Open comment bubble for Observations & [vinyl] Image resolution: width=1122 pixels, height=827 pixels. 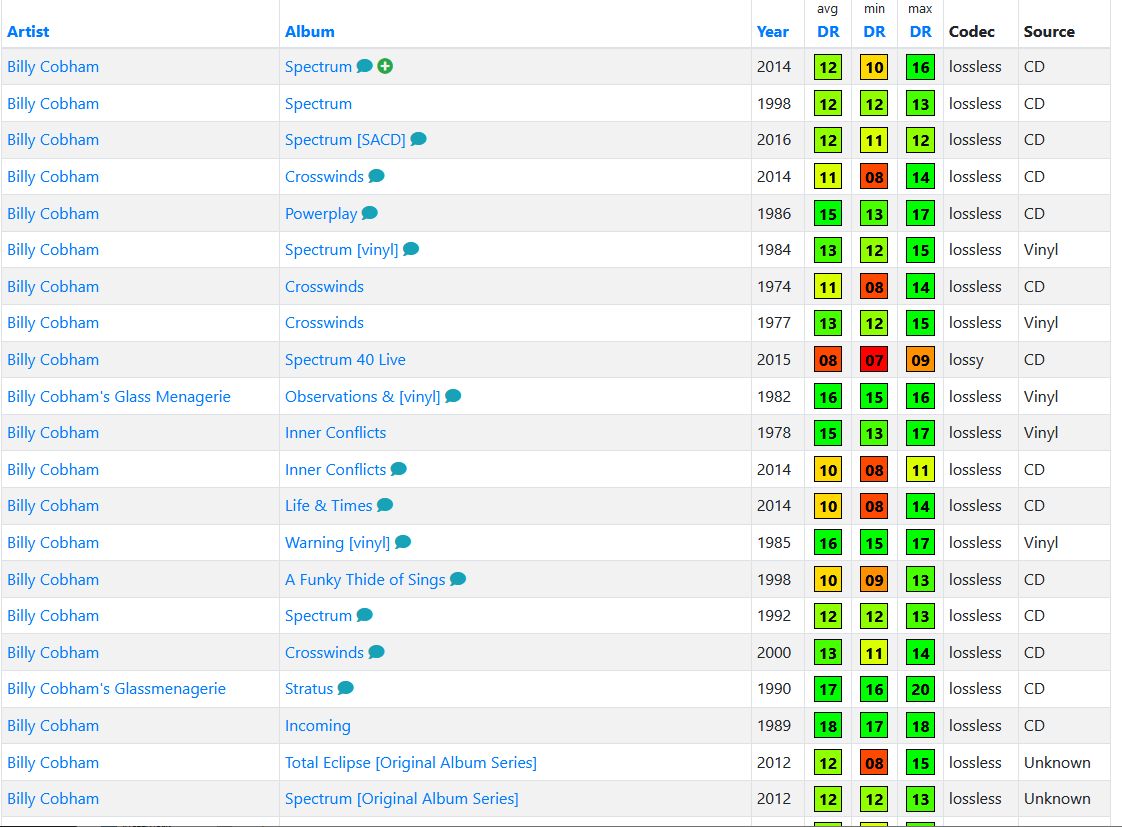tap(453, 396)
